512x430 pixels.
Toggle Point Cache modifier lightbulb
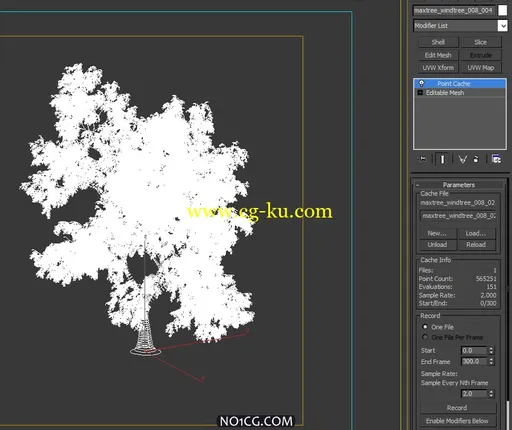[x=421, y=83]
